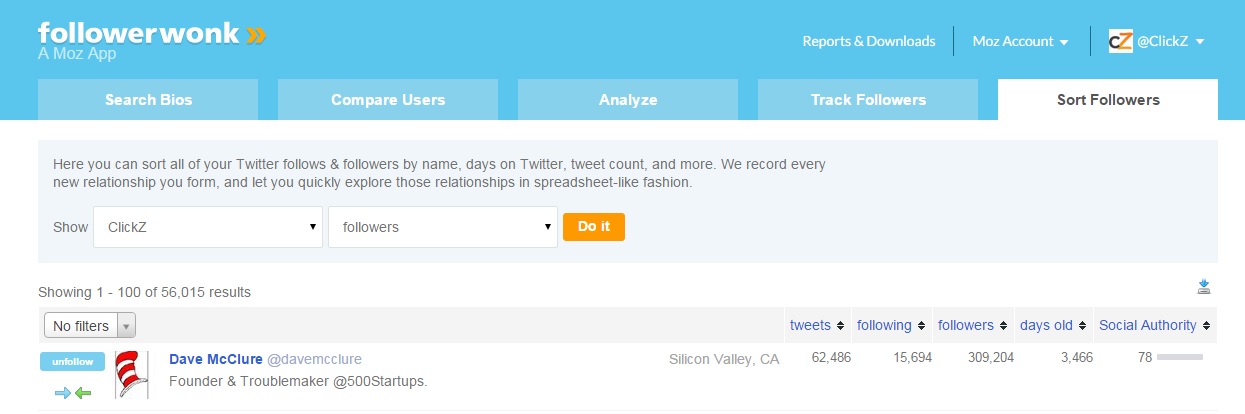1245x414 pixels.
Task: Click Dave McClure's profile picture
Action: point(131,375)
